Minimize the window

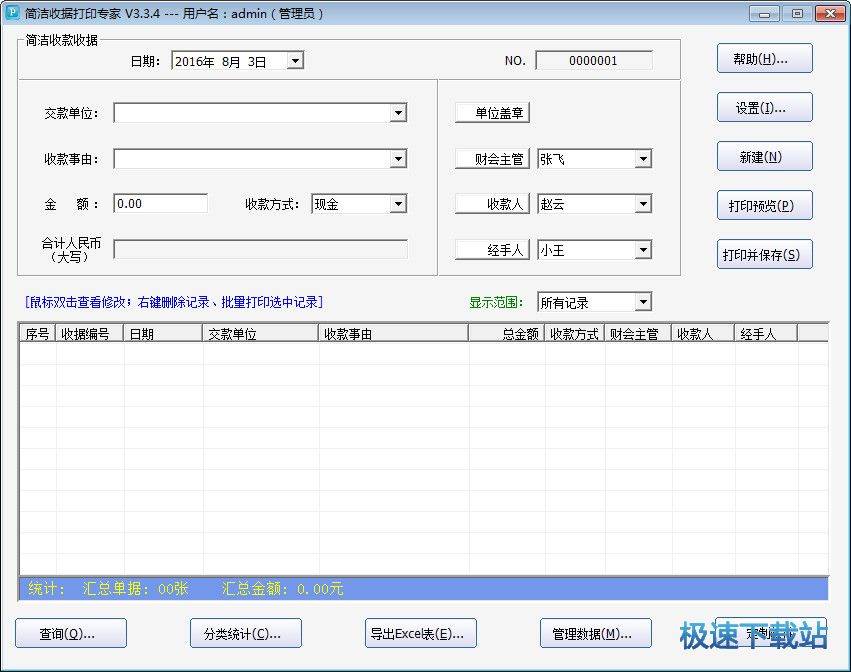coord(764,14)
